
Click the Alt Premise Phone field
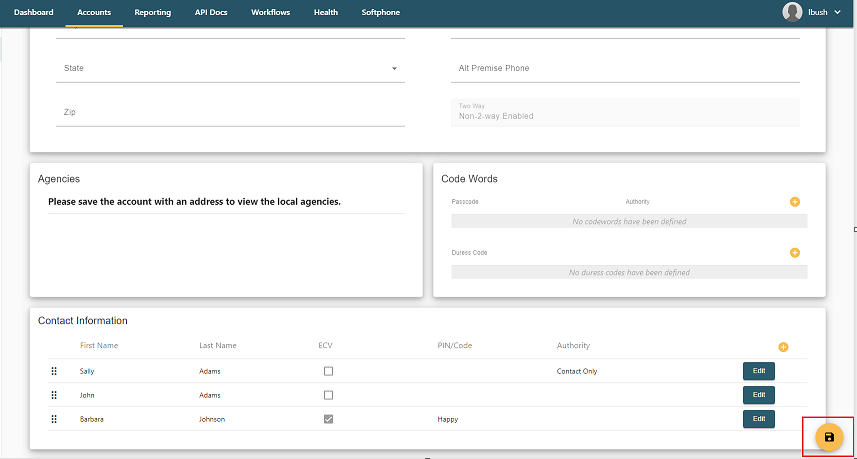[624, 69]
